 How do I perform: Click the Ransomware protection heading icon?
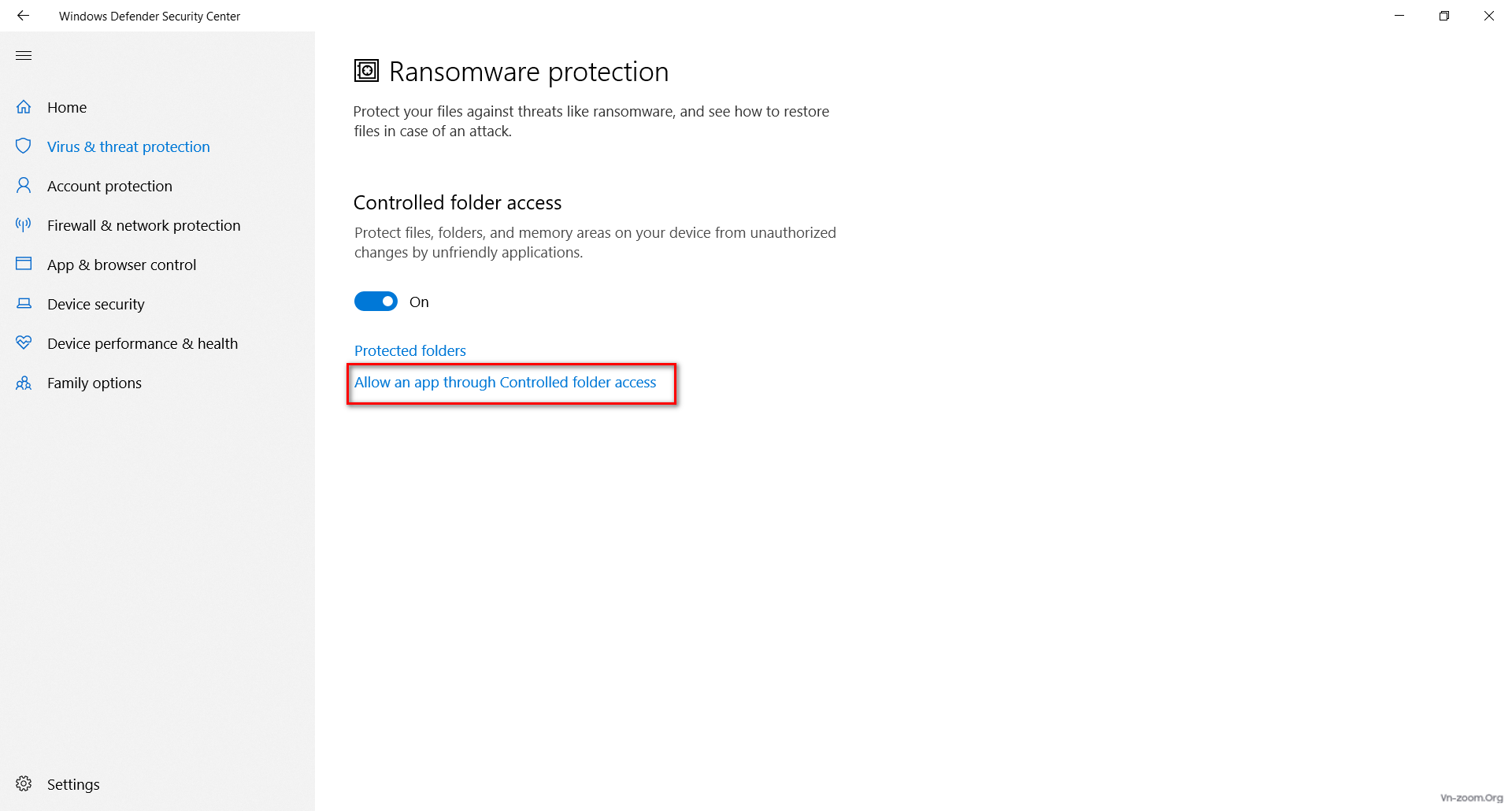[366, 71]
